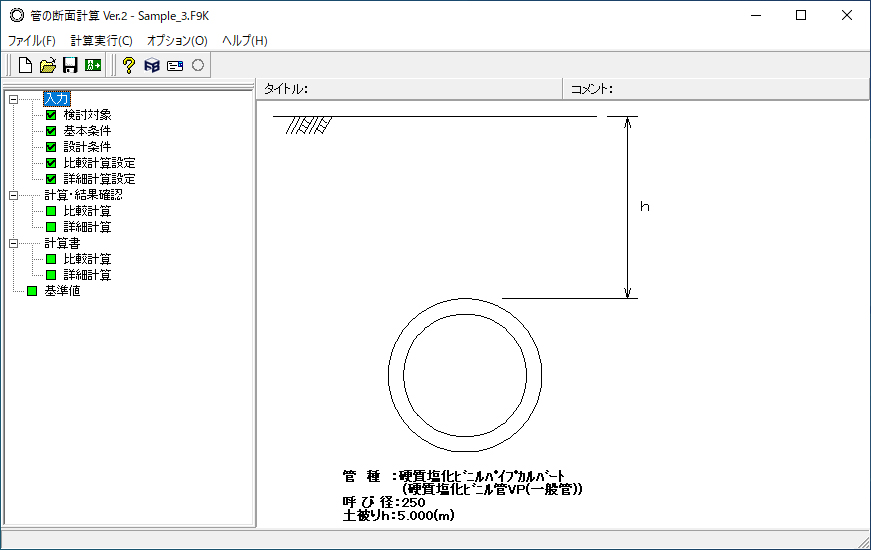Select 設計条件 in the input tree
Screen dimensions: 871x550
coord(87,147)
